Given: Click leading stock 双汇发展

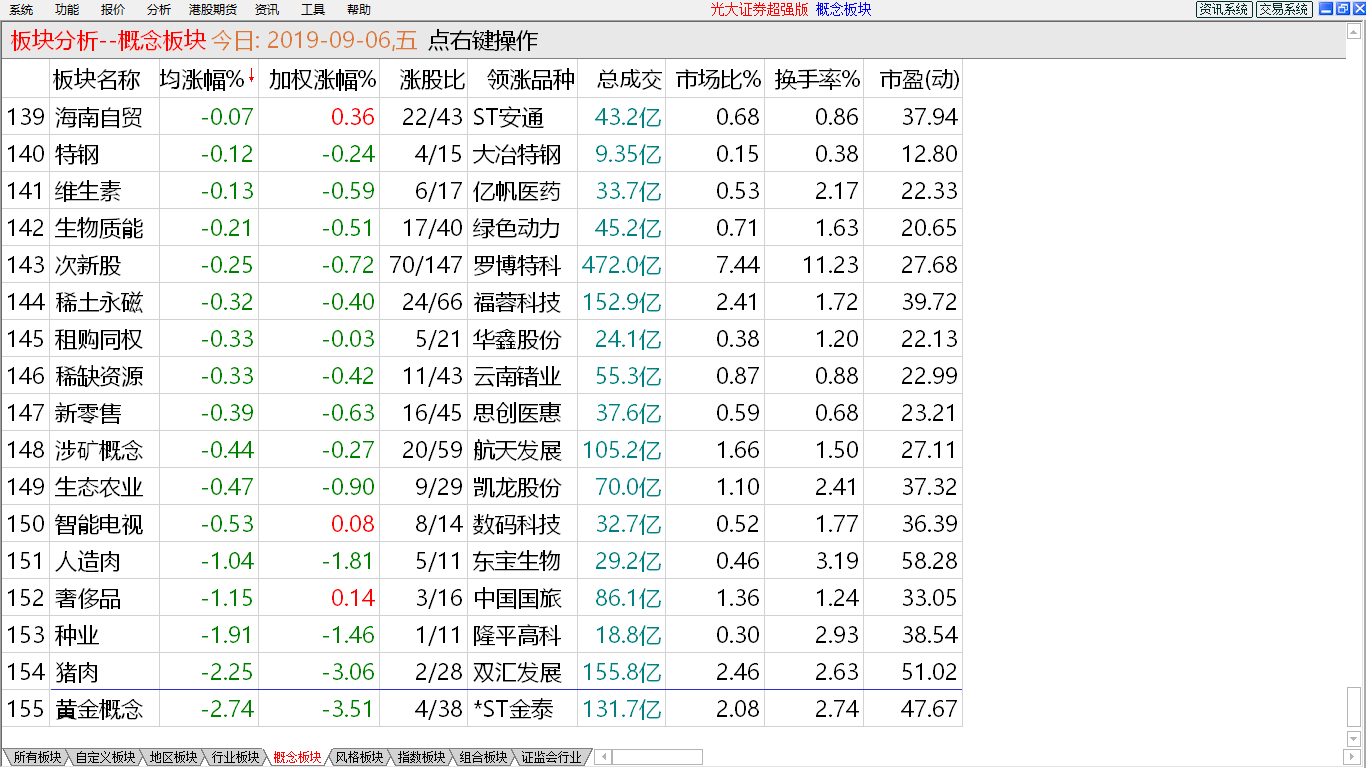Looking at the screenshot, I should pyautogui.click(x=517, y=672).
